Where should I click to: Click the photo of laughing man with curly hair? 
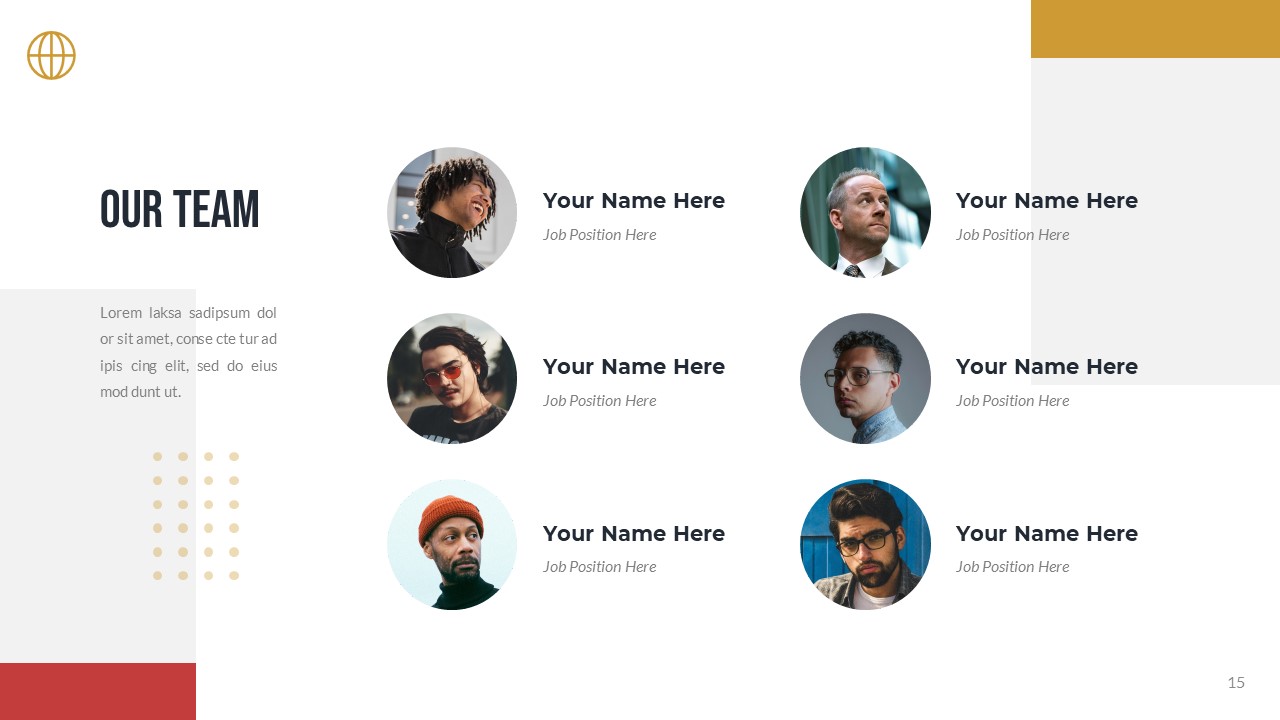click(452, 213)
